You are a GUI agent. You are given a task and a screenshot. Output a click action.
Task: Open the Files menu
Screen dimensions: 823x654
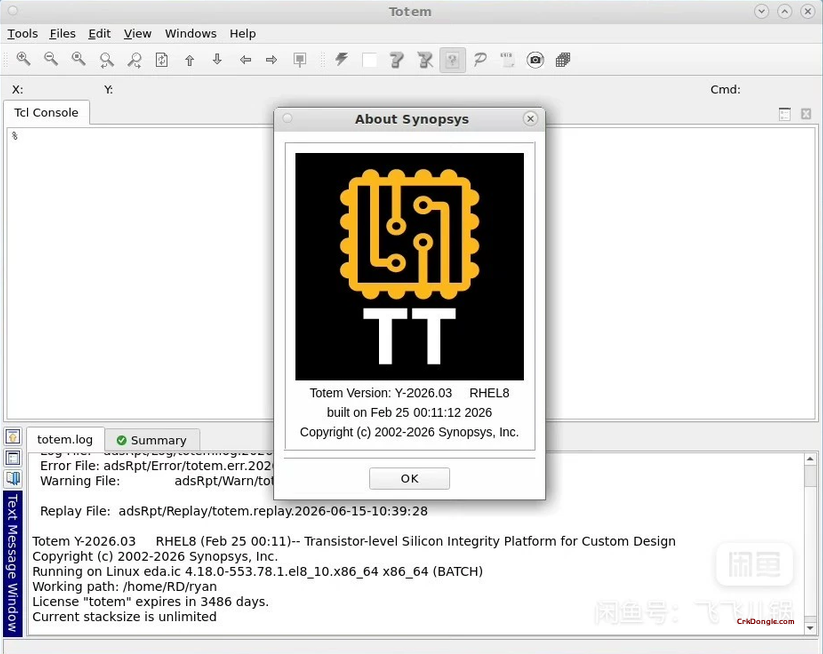click(x=62, y=34)
